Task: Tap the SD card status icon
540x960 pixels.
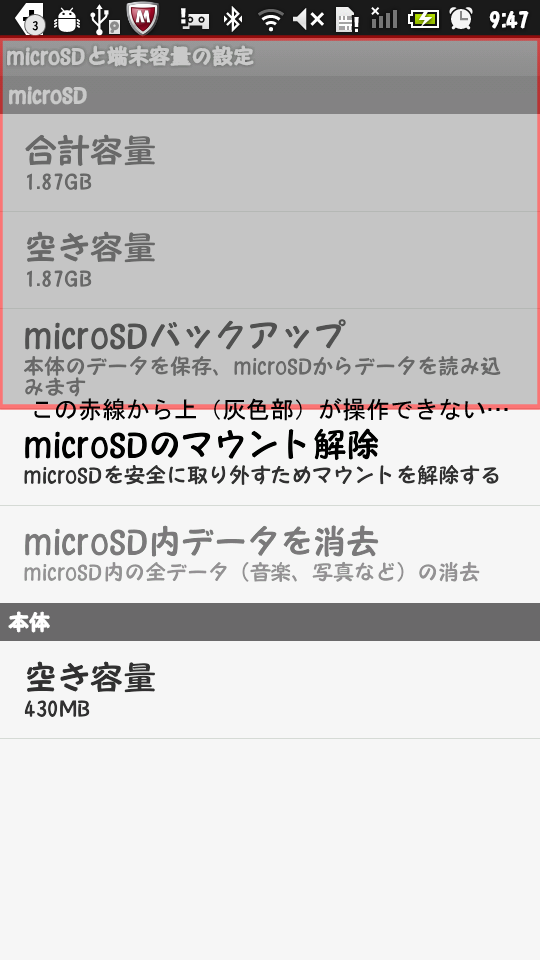Action: [347, 20]
